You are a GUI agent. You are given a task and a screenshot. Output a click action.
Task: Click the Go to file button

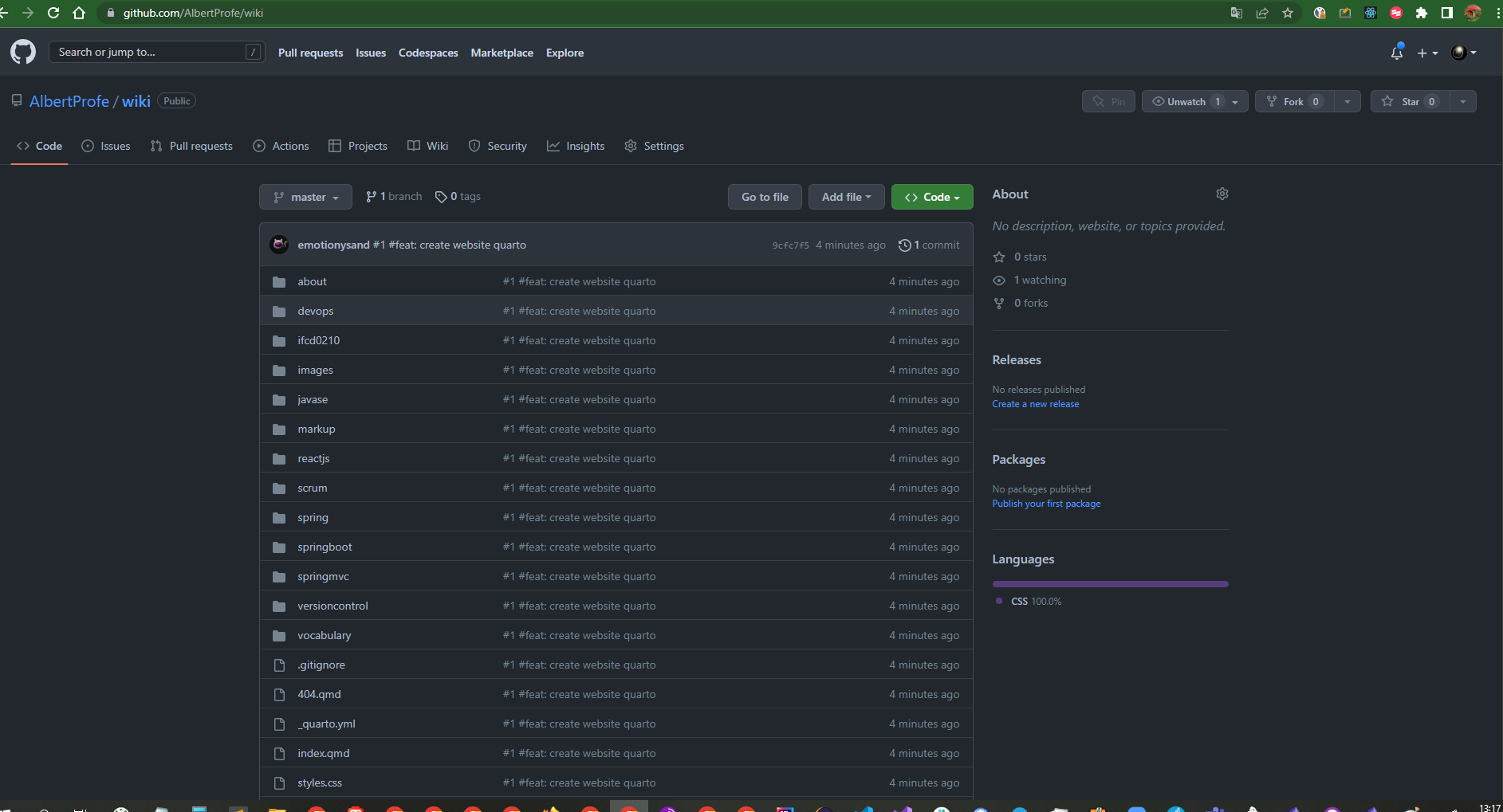tap(765, 197)
